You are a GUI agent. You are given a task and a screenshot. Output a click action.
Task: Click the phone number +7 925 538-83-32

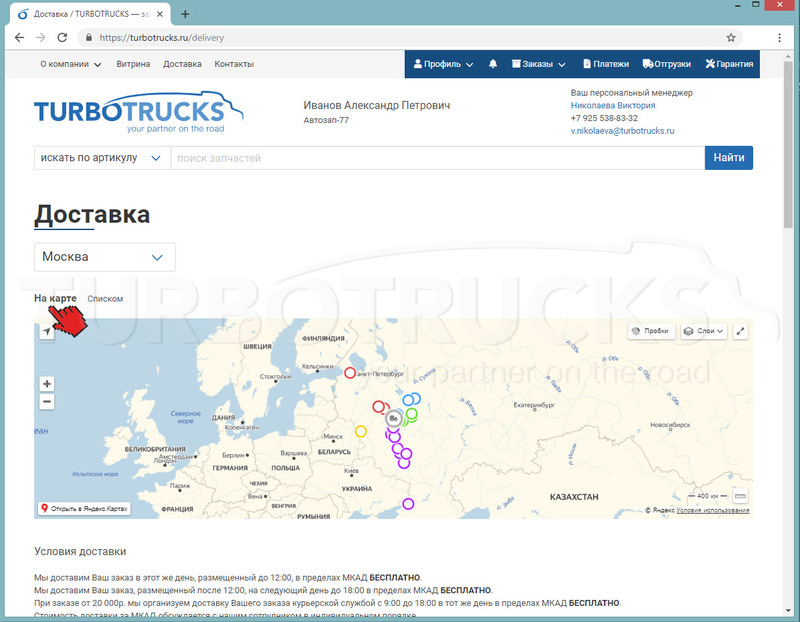pos(604,118)
